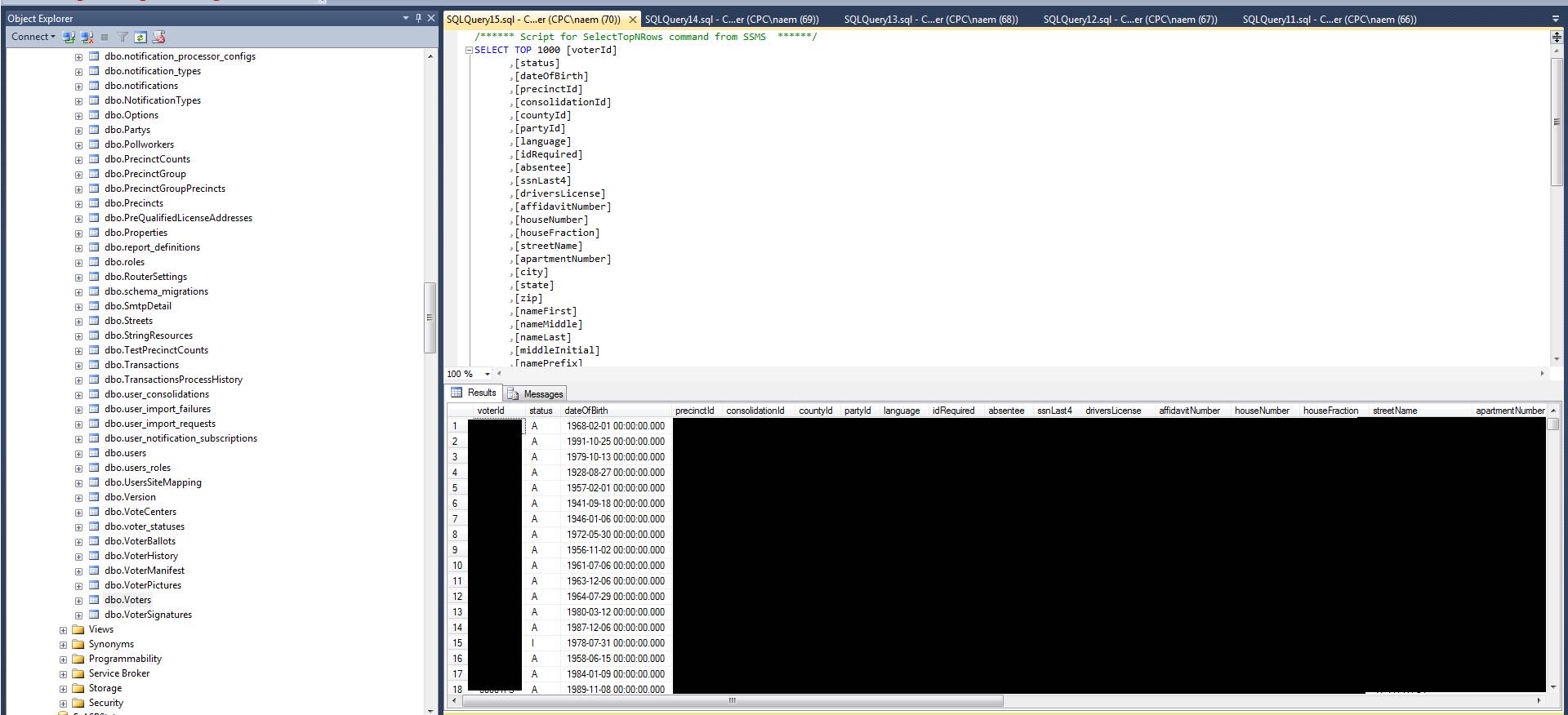
Task: Click the Messages tab page icon
Action: pyautogui.click(x=514, y=393)
